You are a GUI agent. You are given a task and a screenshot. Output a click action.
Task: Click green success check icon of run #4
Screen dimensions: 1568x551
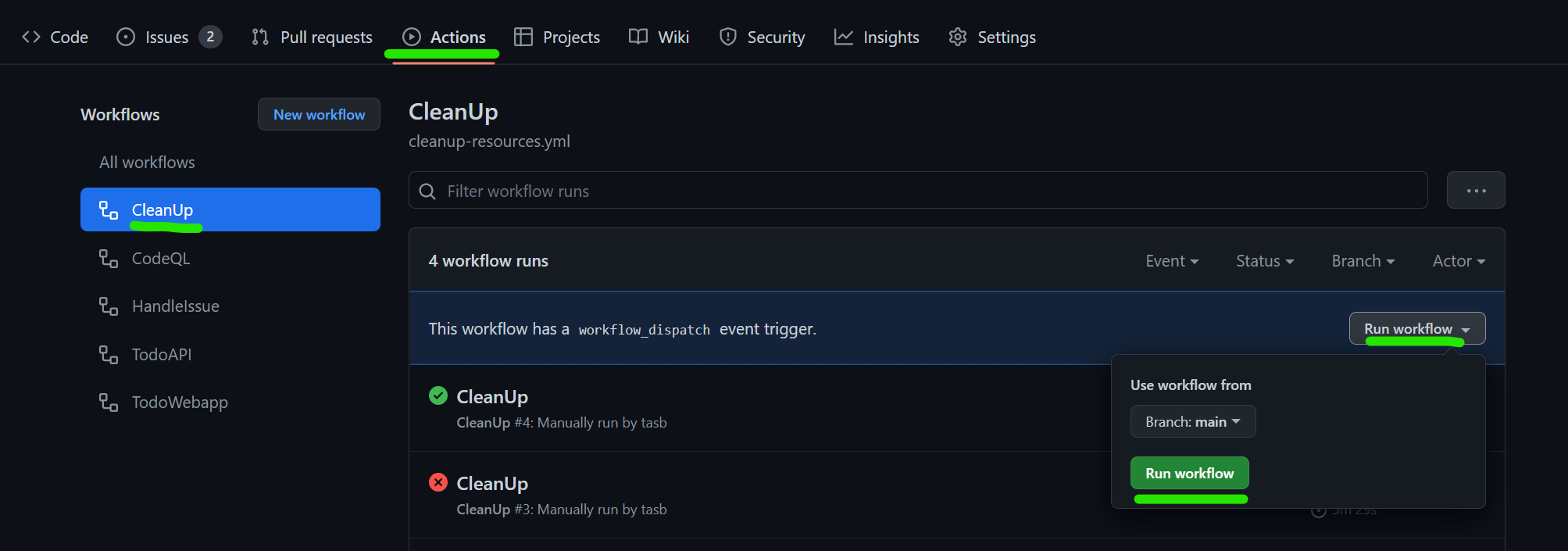click(x=438, y=395)
